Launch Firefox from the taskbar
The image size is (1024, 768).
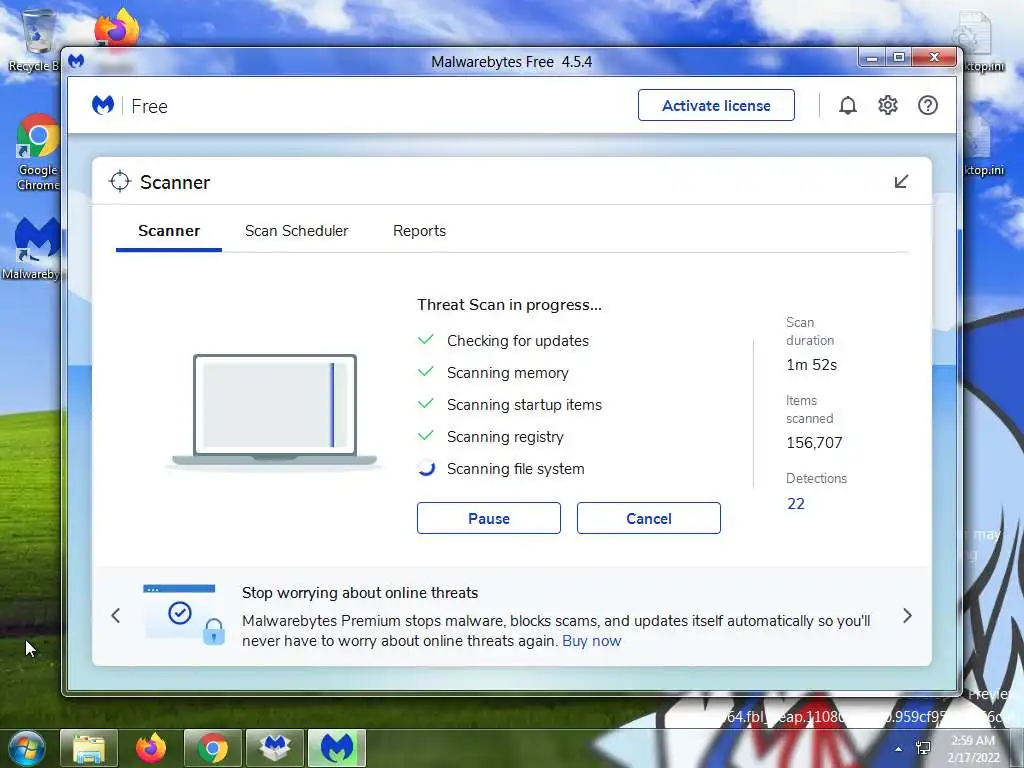point(151,748)
